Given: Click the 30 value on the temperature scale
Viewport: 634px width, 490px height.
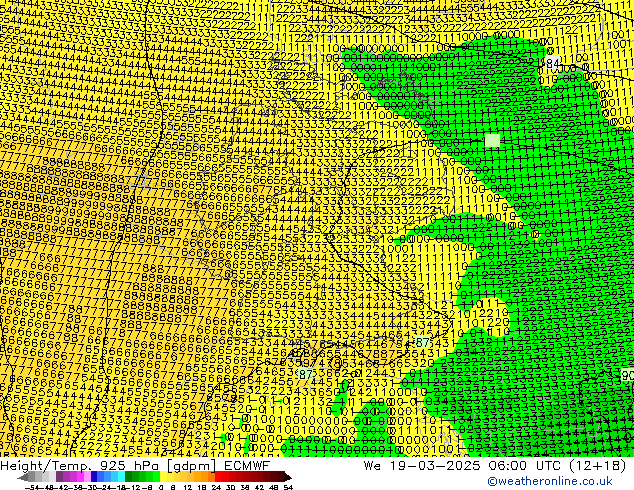Looking at the screenshot, I should (x=230, y=487).
